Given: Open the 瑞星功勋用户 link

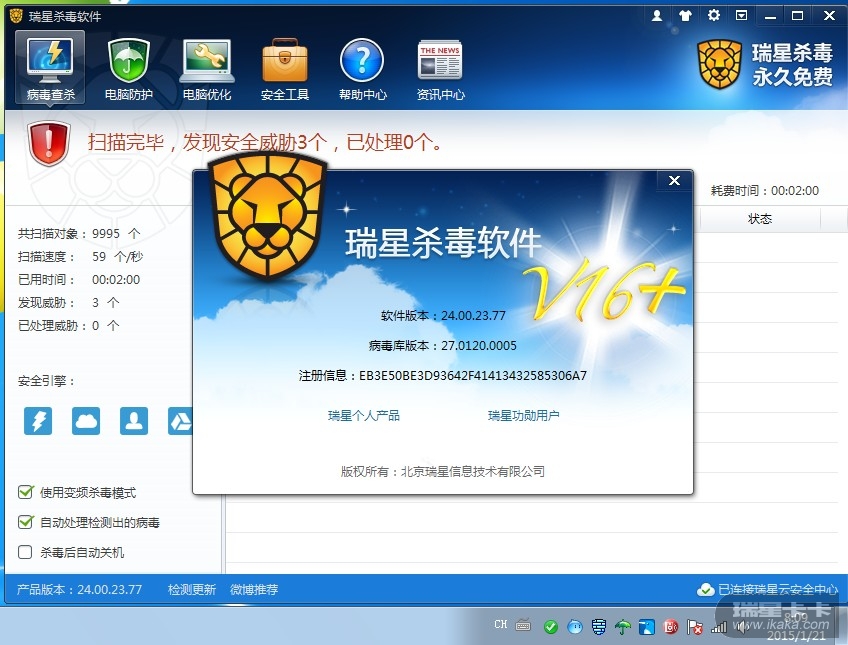Looking at the screenshot, I should coord(524,415).
